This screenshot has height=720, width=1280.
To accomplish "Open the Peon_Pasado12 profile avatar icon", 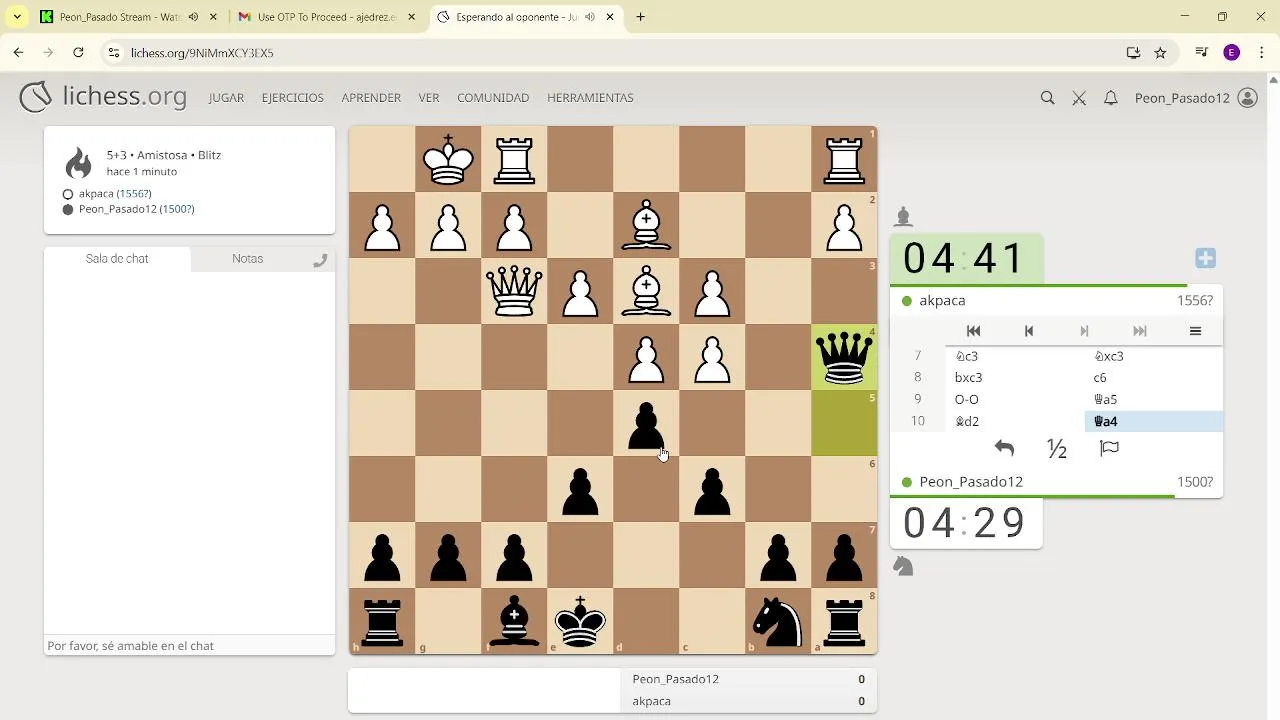I will click(1247, 98).
